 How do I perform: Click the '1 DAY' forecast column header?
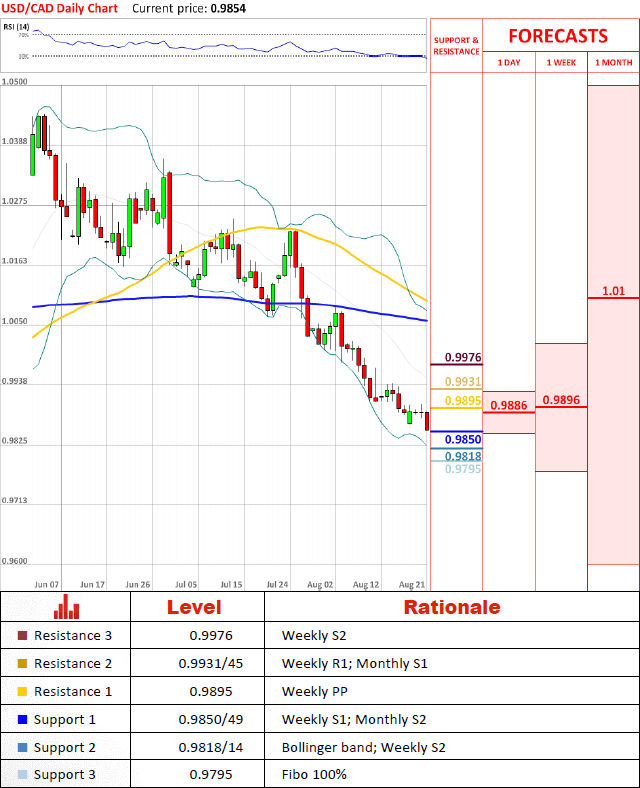[509, 63]
